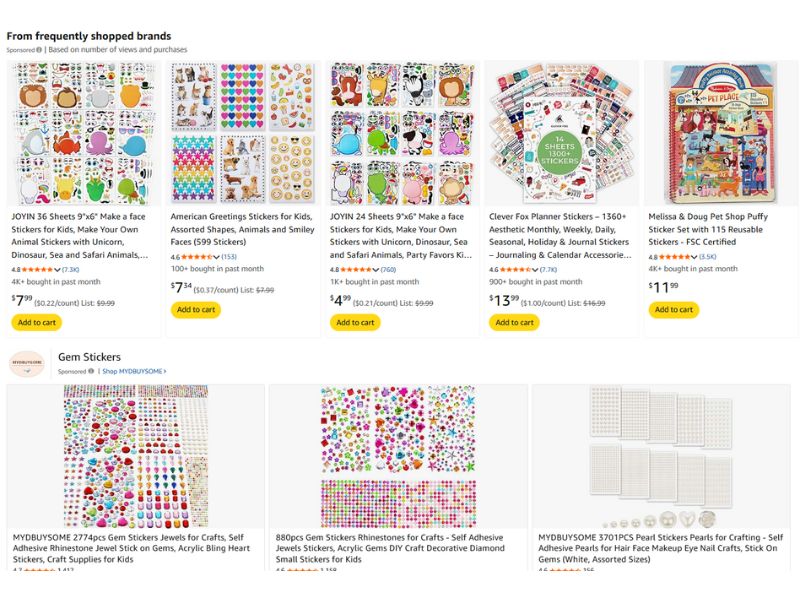800x600 pixels.
Task: Open the 7.3K reviews link for JOYIN 36 Sheets
Action: (70, 269)
